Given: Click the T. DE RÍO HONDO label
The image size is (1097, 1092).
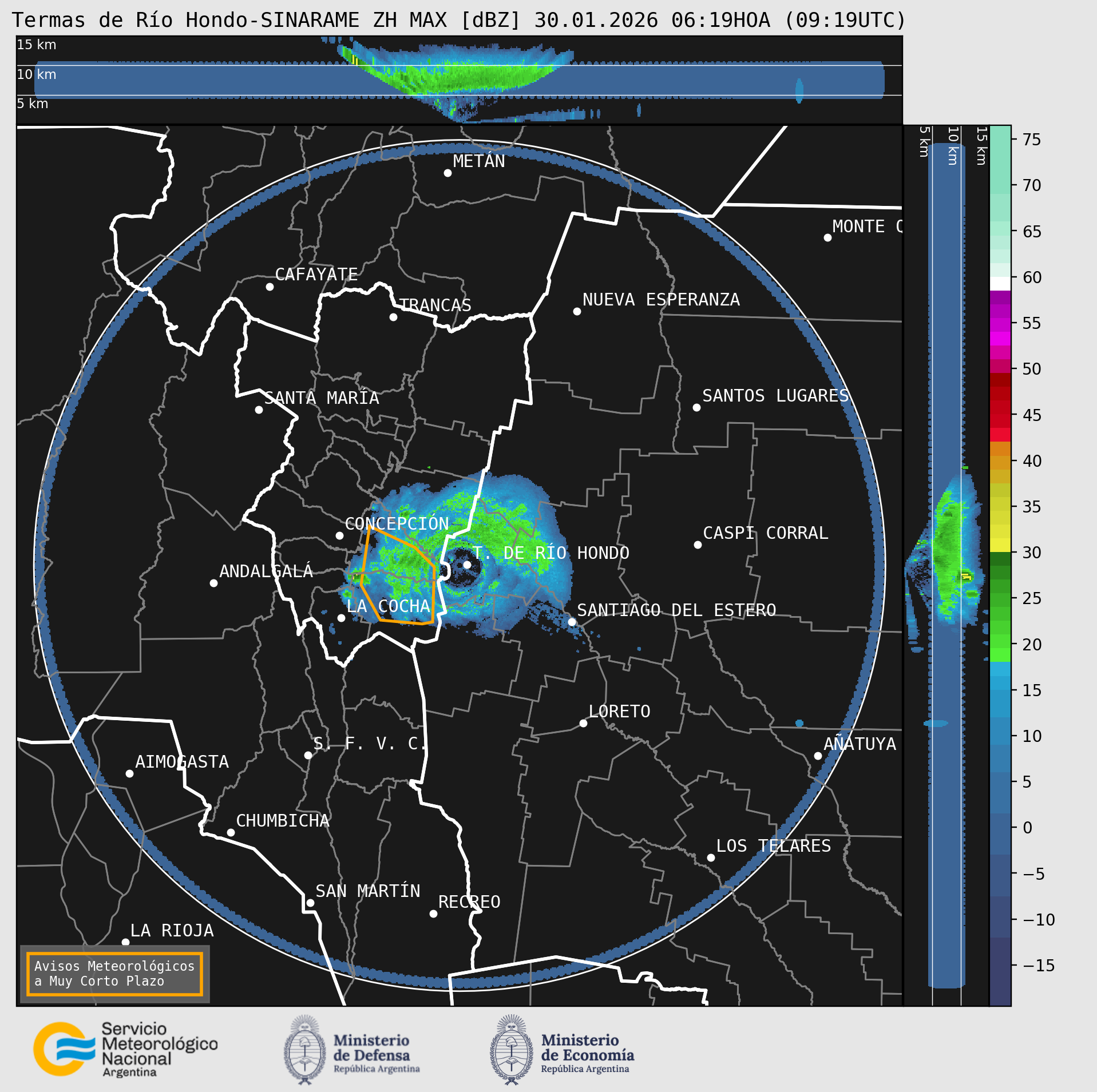Looking at the screenshot, I should click(551, 553).
